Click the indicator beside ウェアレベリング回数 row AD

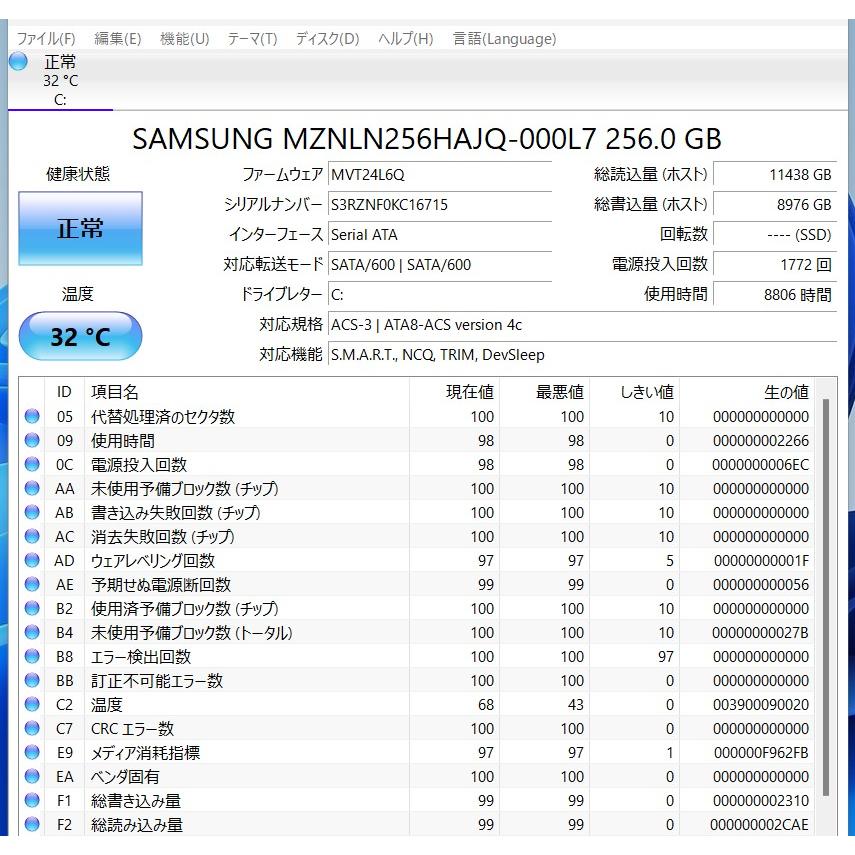pos(32,560)
